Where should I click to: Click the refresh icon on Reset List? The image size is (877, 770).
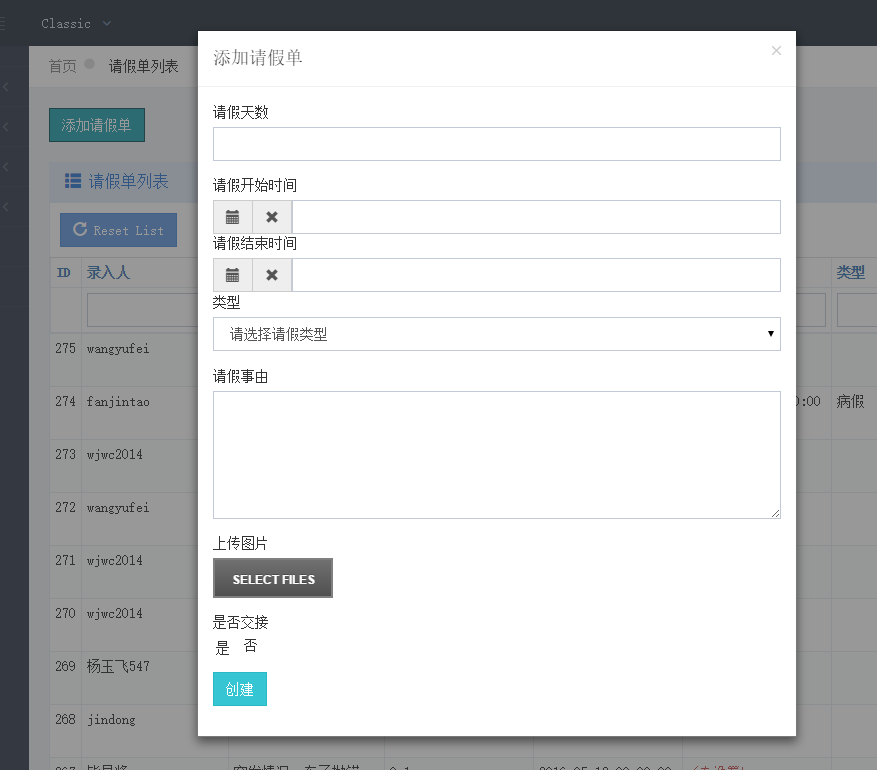(x=80, y=230)
